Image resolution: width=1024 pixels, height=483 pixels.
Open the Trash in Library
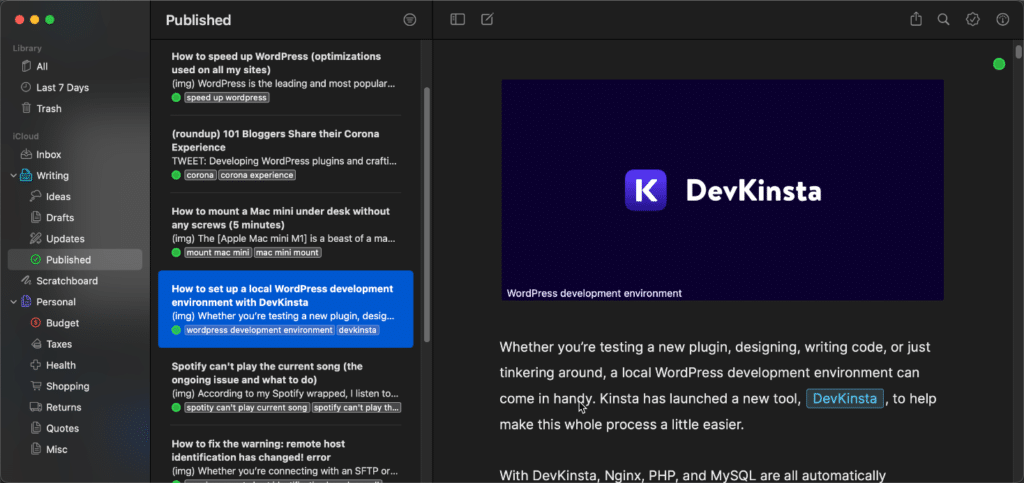click(48, 108)
